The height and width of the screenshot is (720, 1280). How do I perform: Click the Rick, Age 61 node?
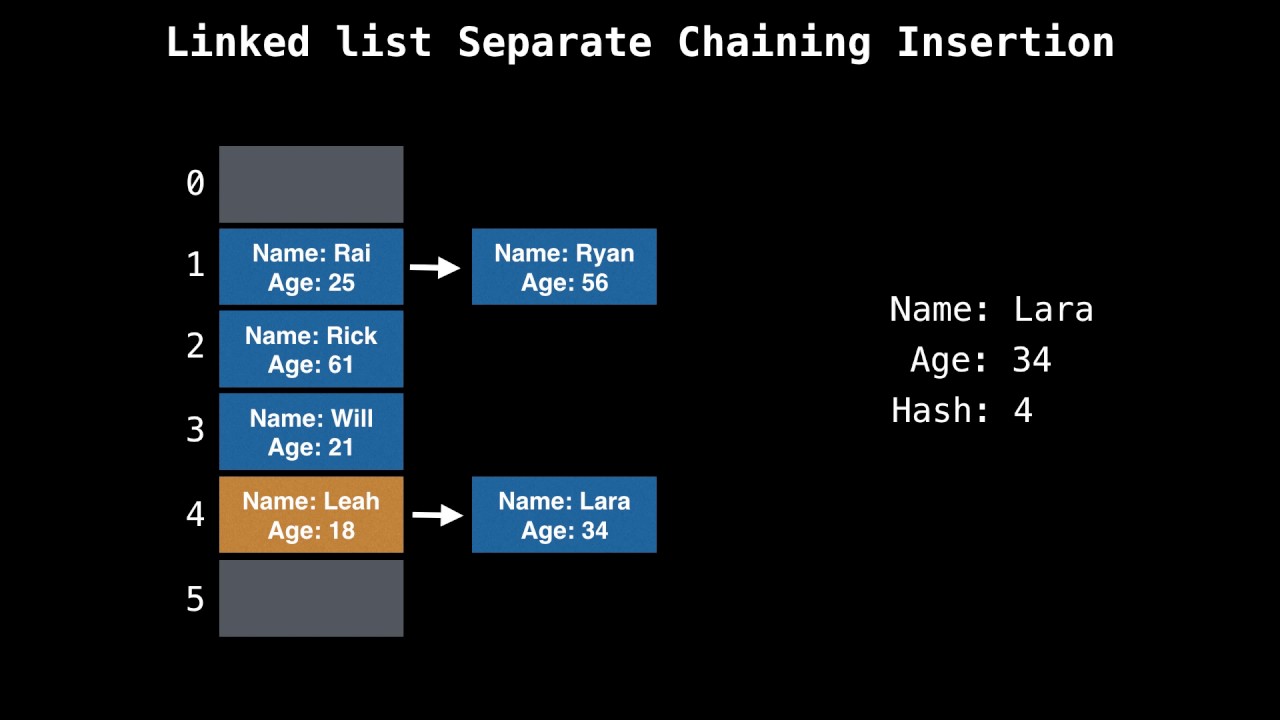coord(311,349)
